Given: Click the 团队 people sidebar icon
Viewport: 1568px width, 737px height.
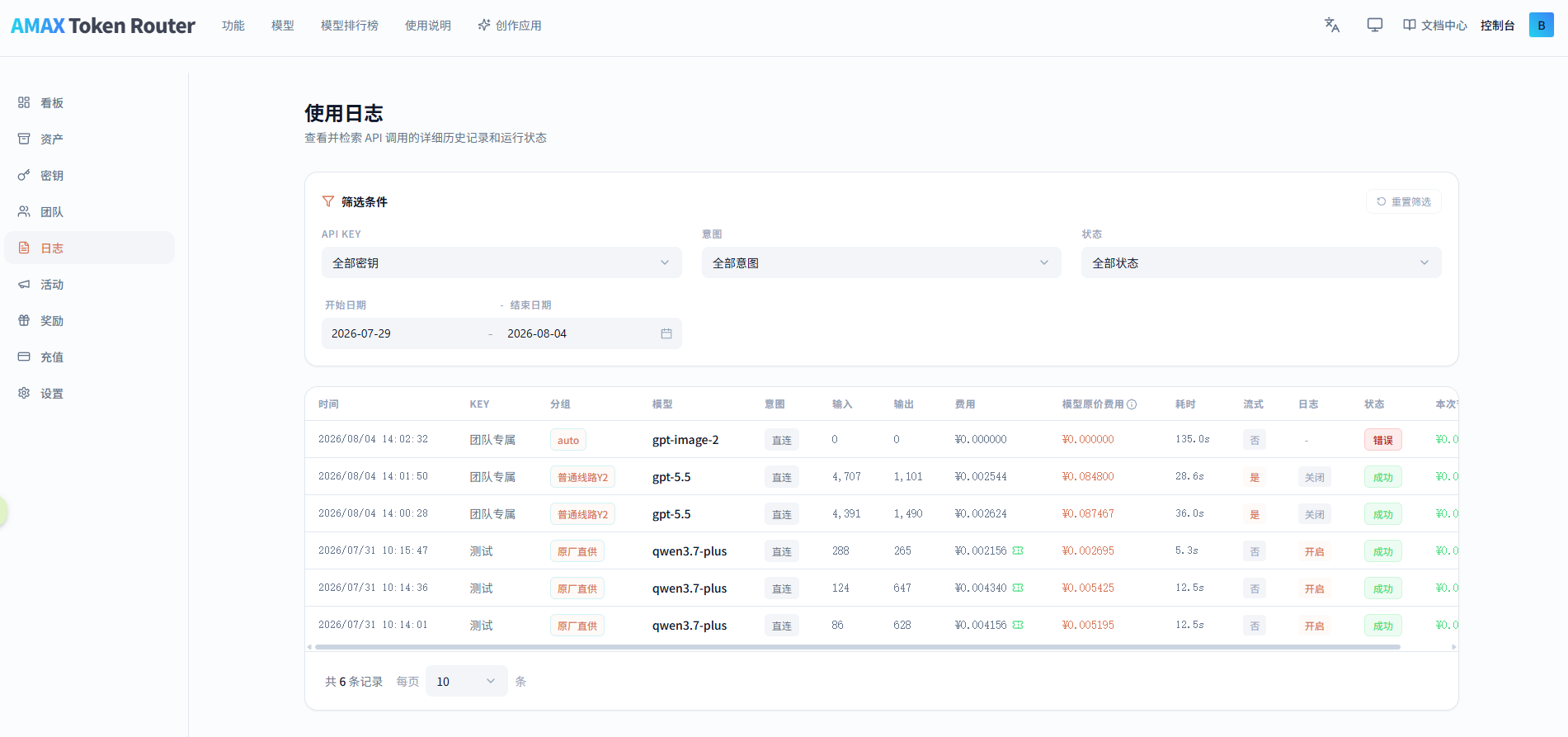Looking at the screenshot, I should point(24,211).
